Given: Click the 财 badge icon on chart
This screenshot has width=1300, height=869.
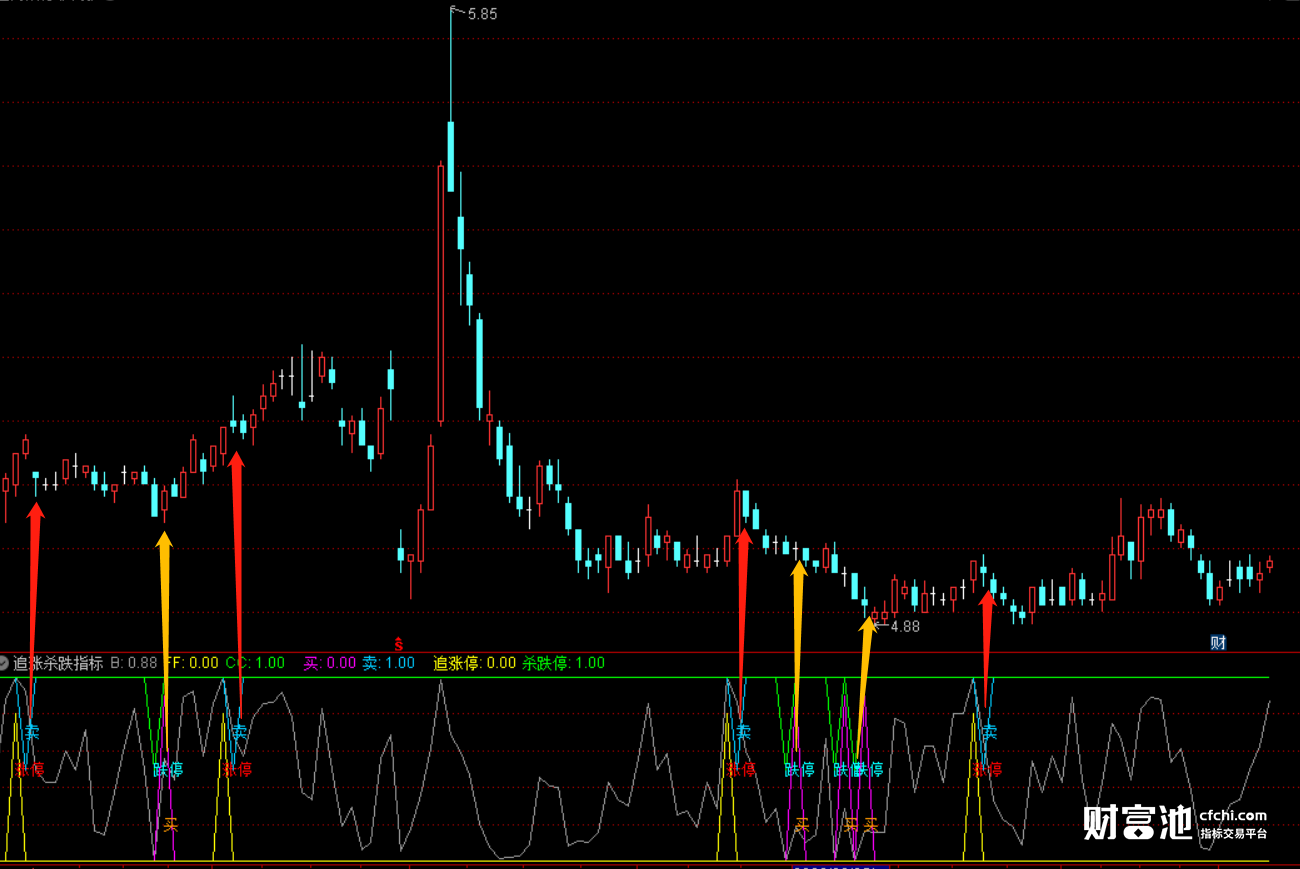Looking at the screenshot, I should (x=1218, y=643).
